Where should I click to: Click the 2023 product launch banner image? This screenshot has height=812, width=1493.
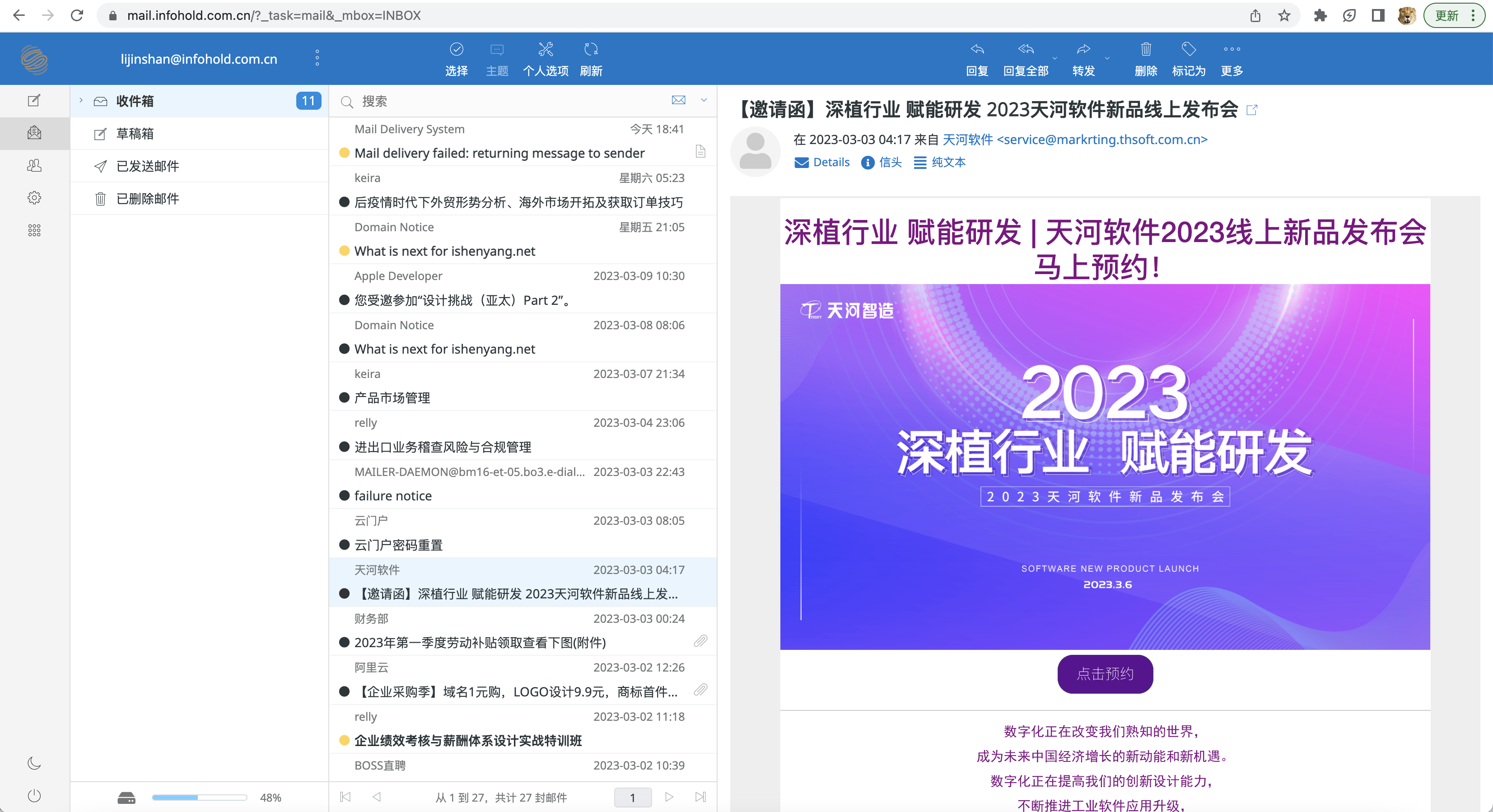pos(1105,467)
